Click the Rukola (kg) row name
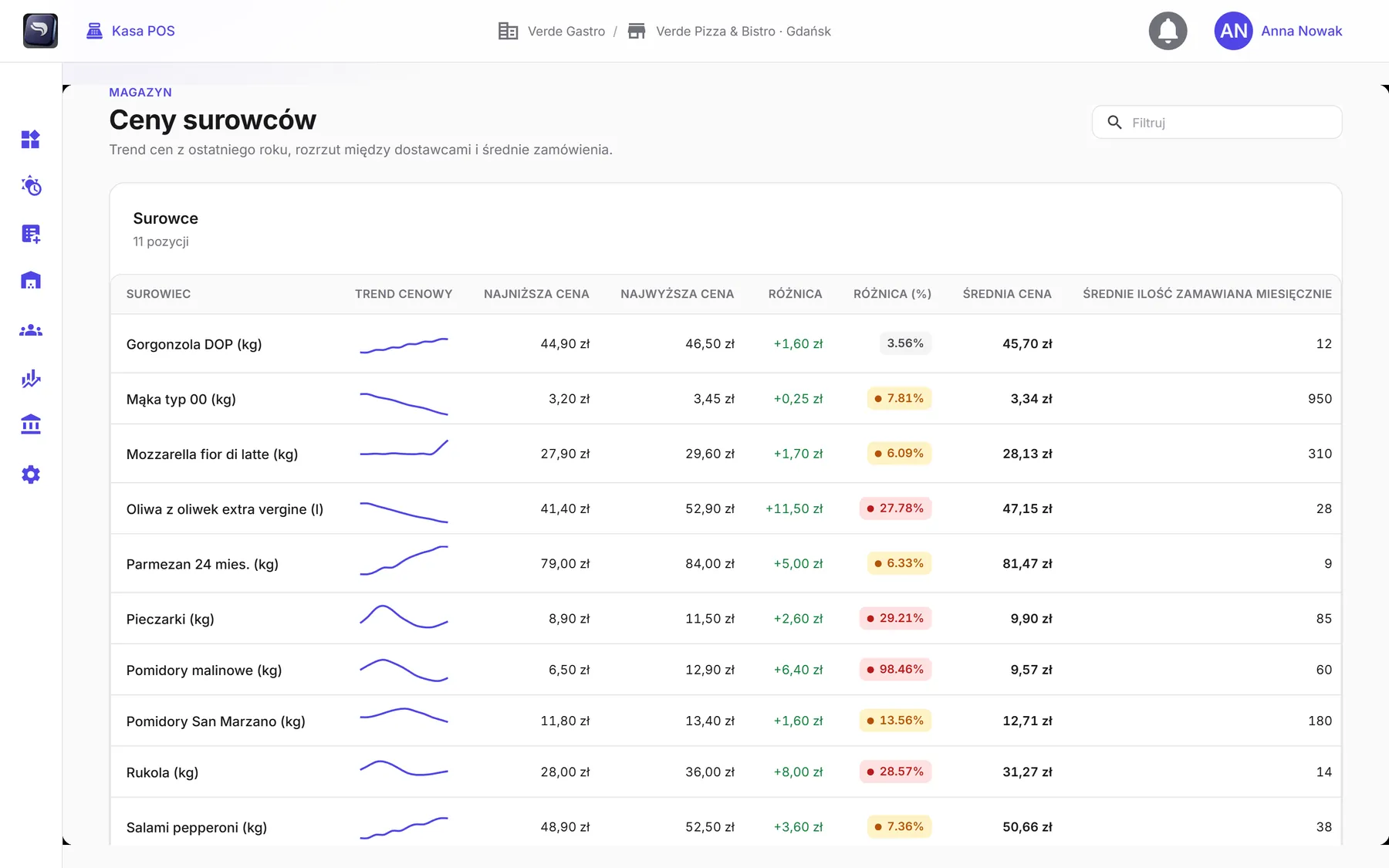Screen dimensions: 1389x868 pyautogui.click(x=162, y=772)
